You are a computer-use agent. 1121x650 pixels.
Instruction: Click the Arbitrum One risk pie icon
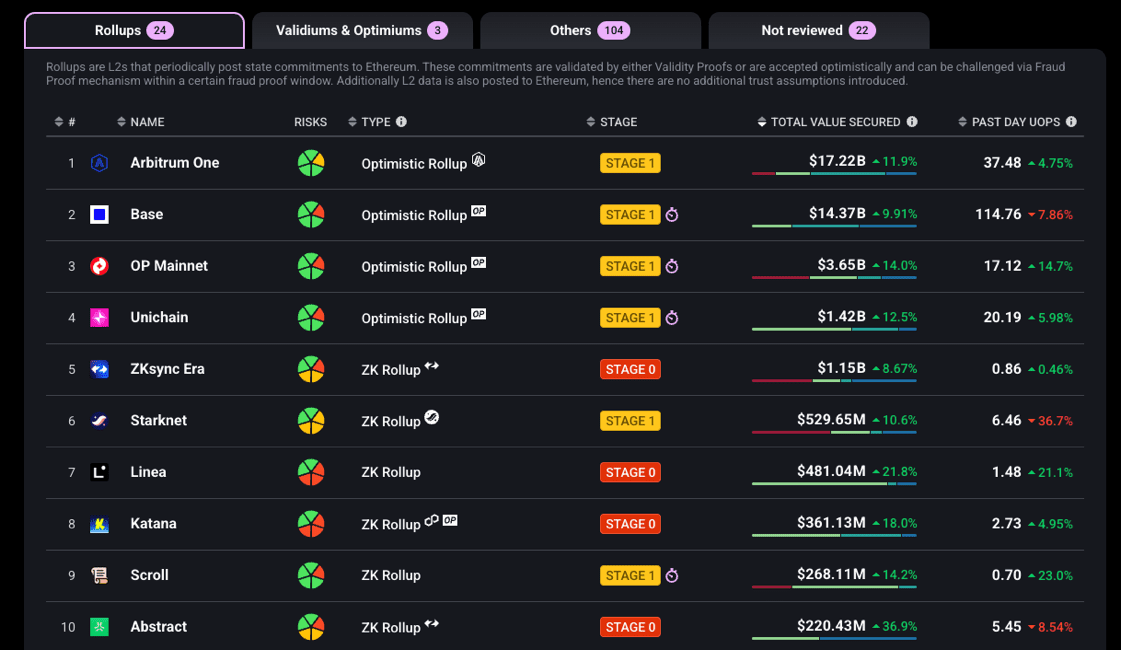click(x=311, y=163)
